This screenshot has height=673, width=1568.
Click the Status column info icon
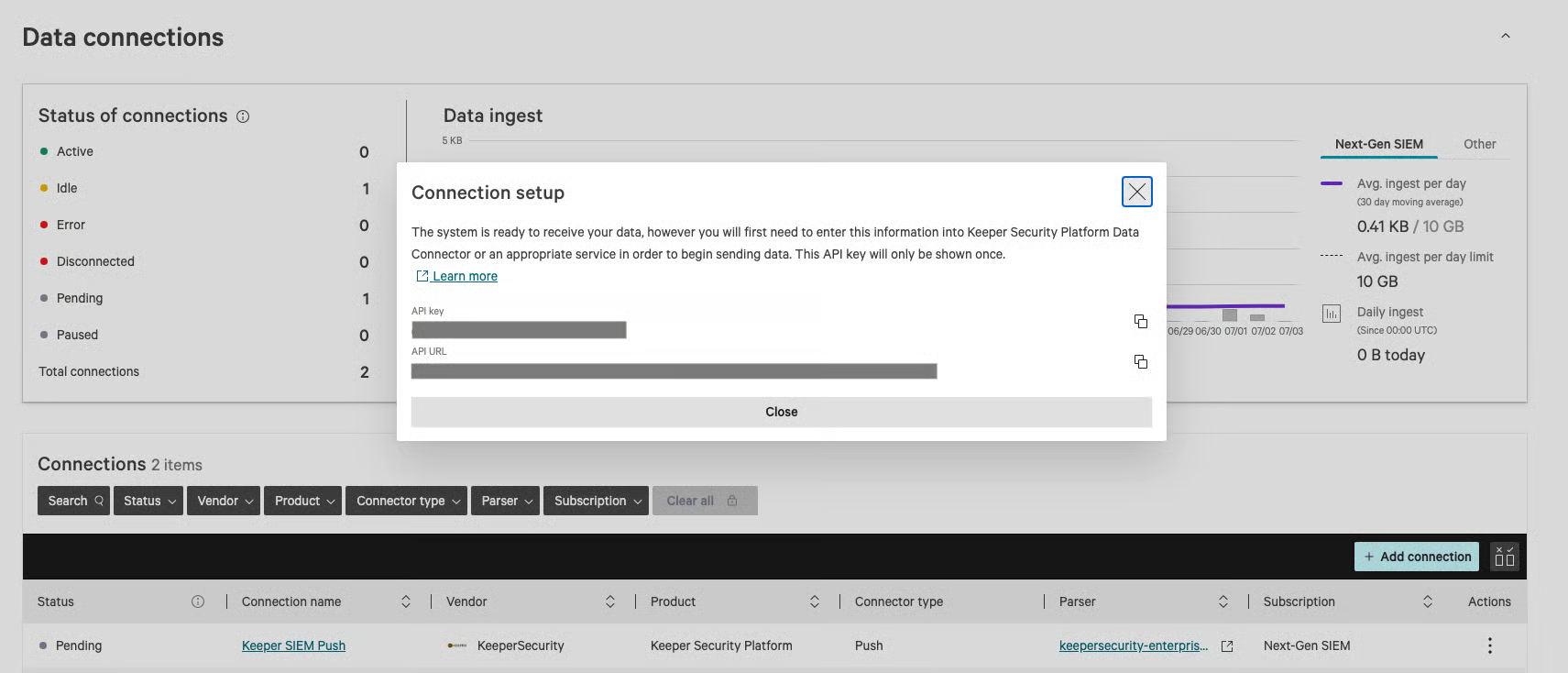click(198, 601)
